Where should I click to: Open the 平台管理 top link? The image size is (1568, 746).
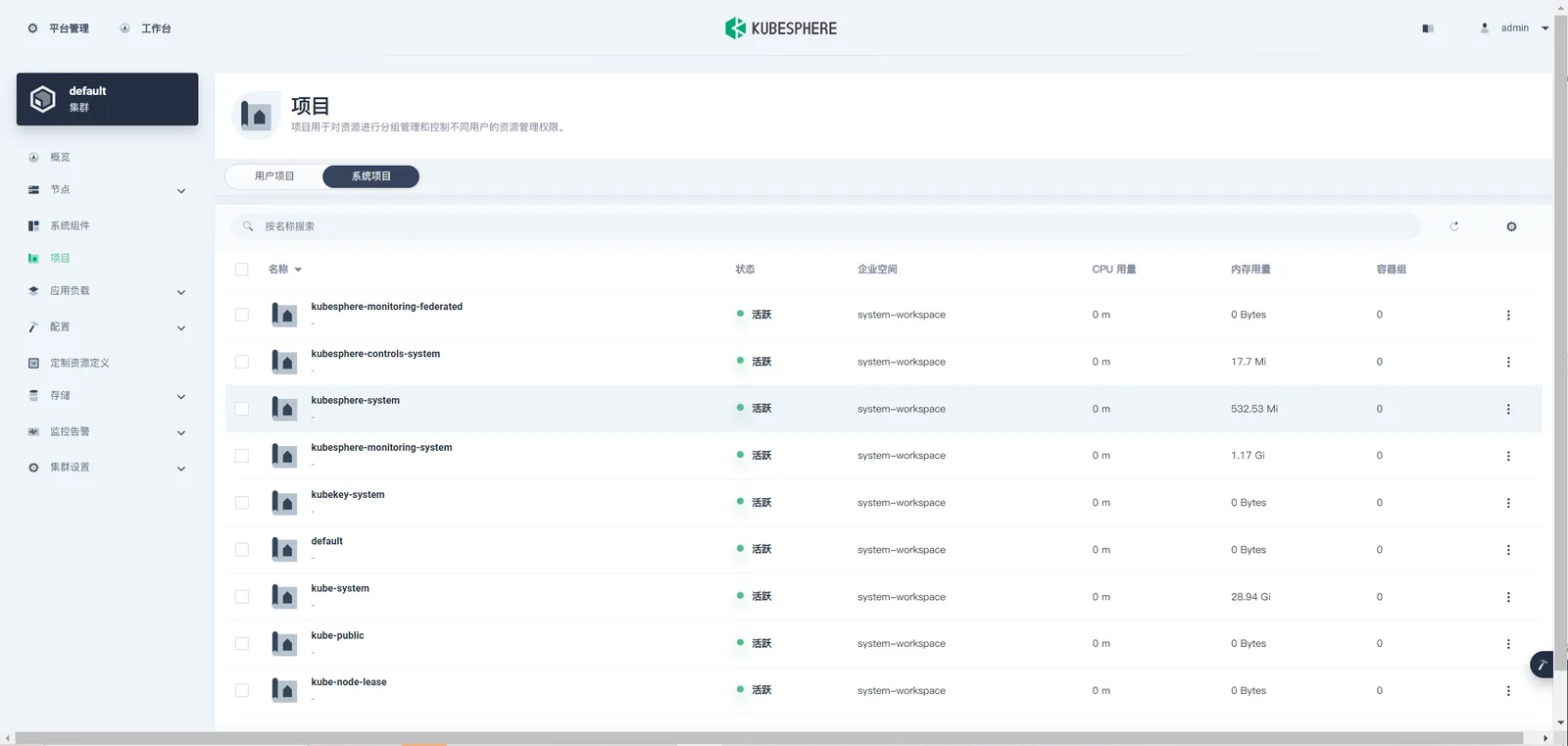(x=69, y=28)
